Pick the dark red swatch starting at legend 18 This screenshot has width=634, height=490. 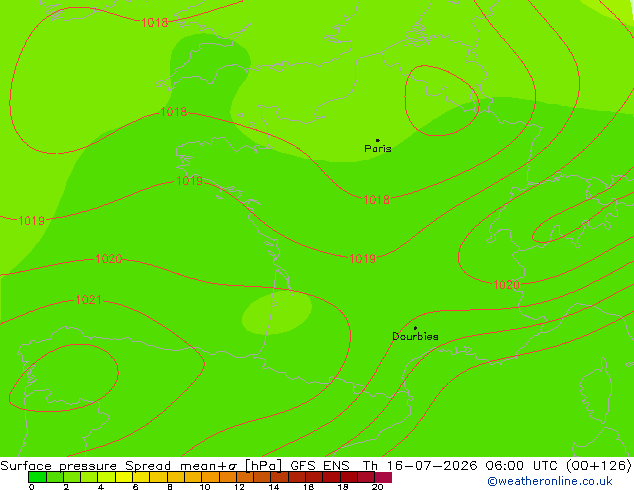[349, 477]
